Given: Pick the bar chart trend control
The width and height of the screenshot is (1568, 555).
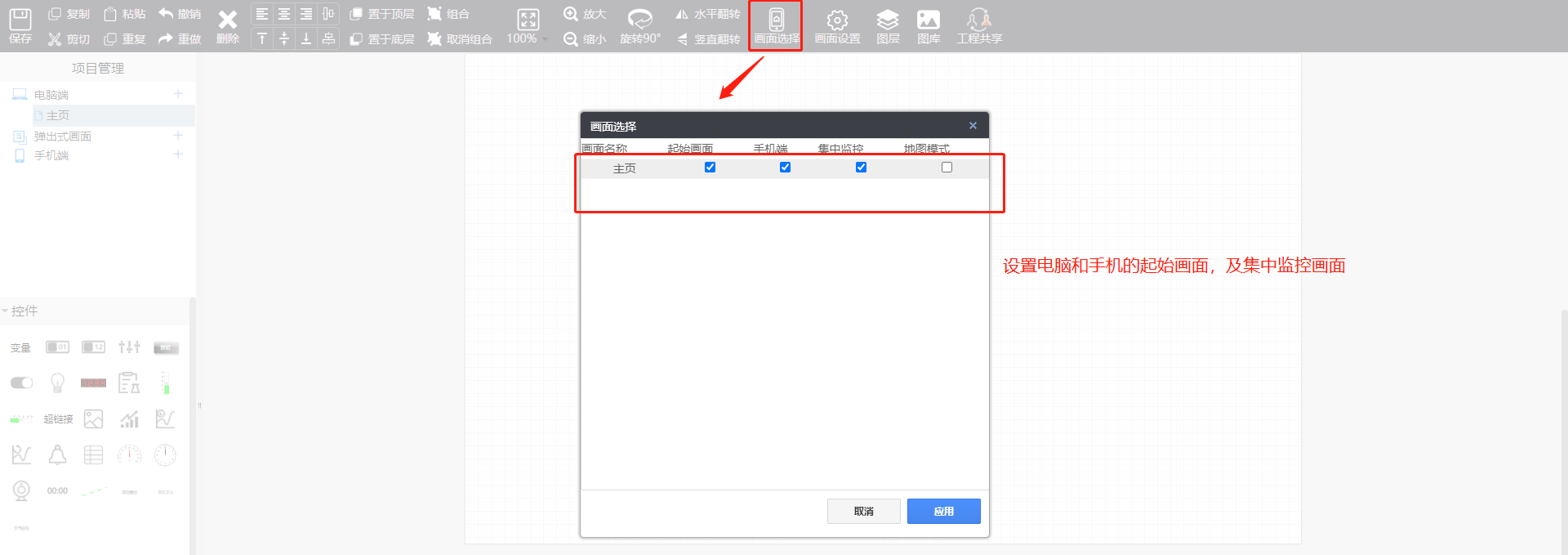Looking at the screenshot, I should [x=129, y=418].
